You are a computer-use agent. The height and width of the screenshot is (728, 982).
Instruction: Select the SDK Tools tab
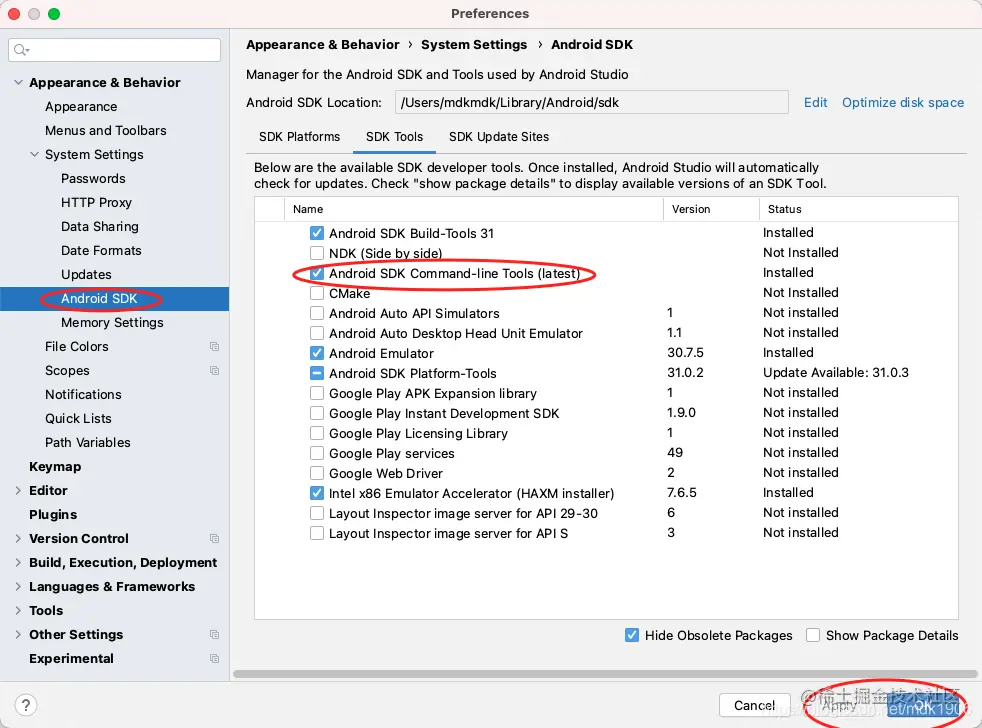(x=395, y=137)
